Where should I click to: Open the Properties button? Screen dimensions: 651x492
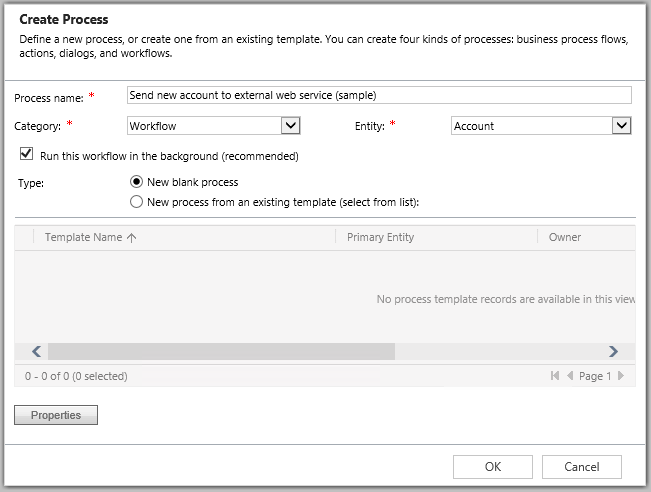[x=56, y=415]
